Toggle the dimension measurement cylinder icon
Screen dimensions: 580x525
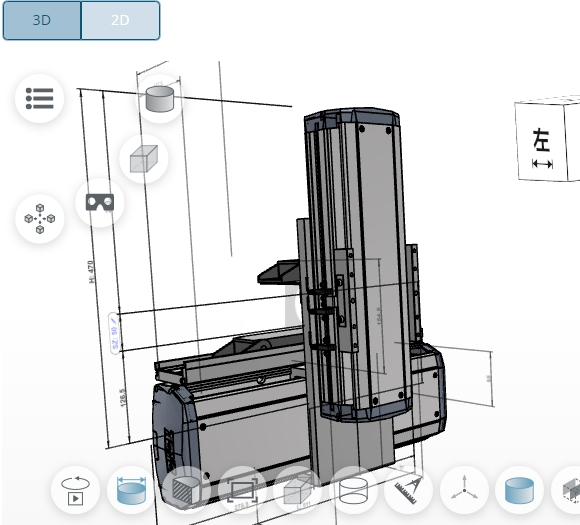pyautogui.click(x=131, y=490)
